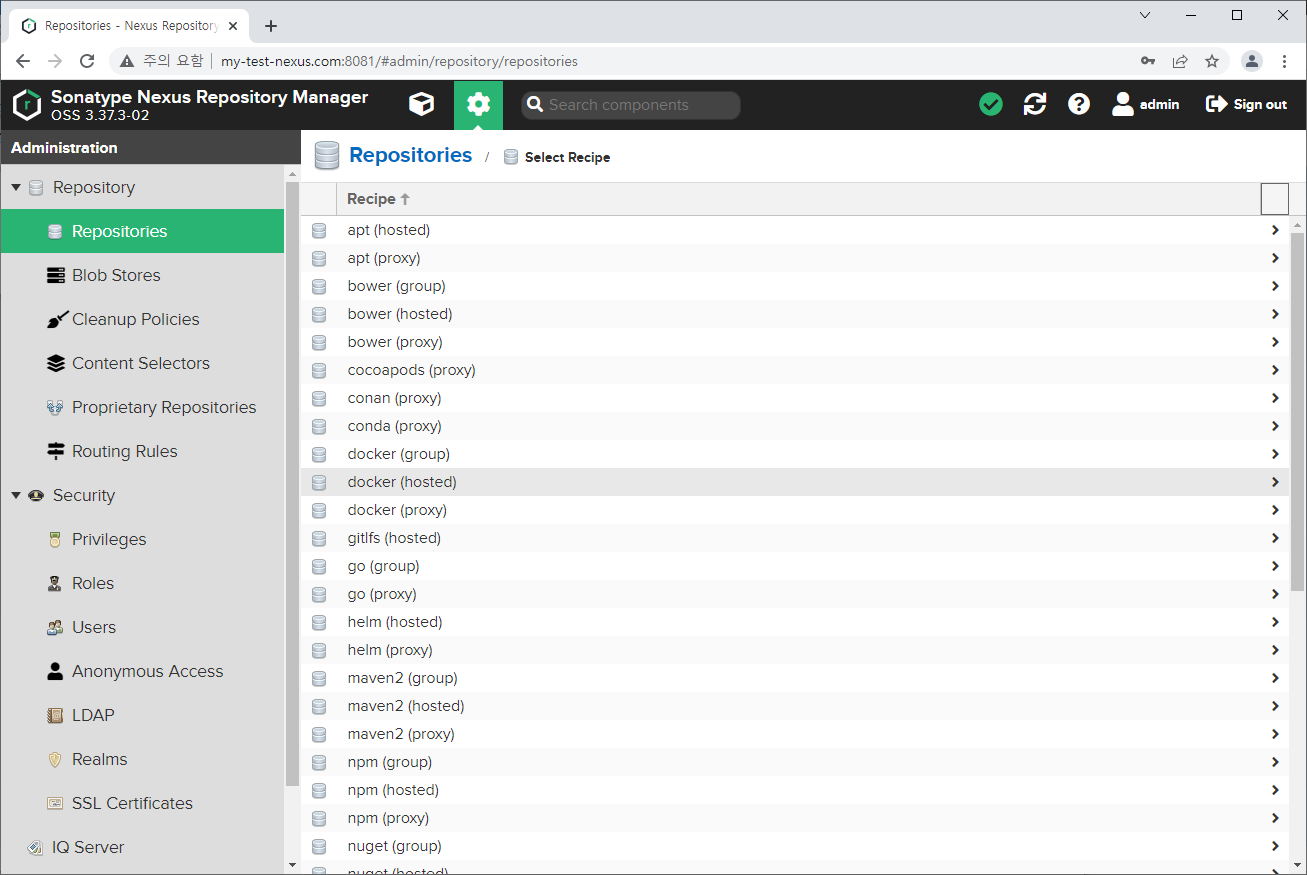Image resolution: width=1307 pixels, height=875 pixels.
Task: Open Anonymous Access under Security
Action: coord(142,671)
